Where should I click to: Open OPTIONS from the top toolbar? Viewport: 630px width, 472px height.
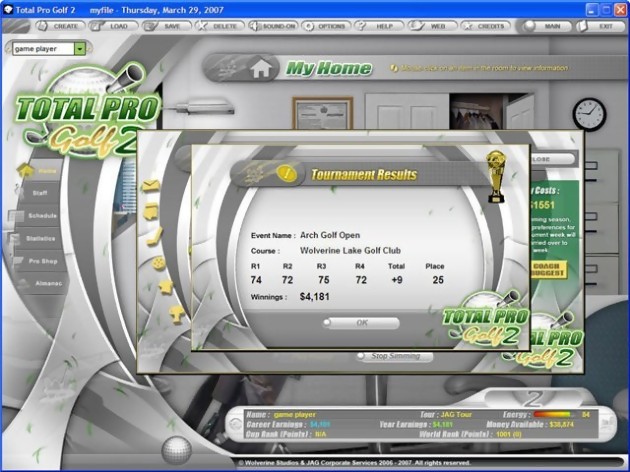click(x=326, y=26)
